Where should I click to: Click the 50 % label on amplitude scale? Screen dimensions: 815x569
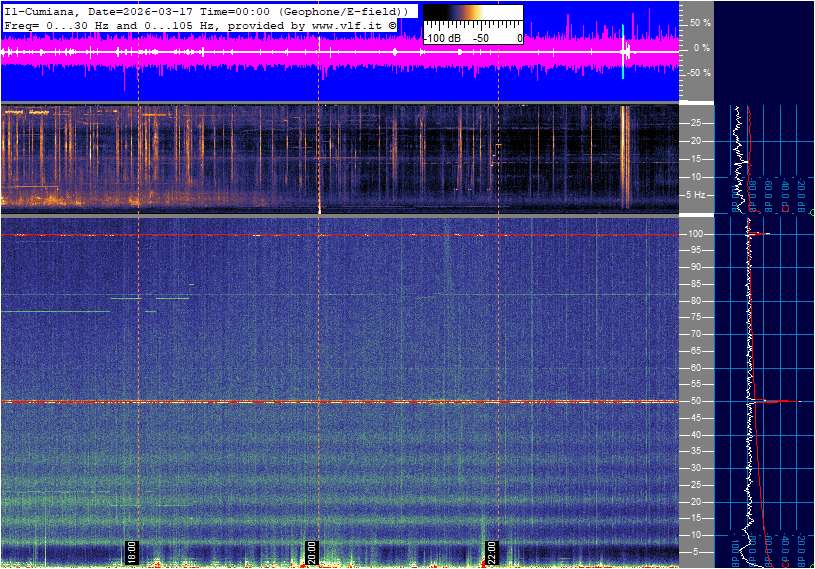pos(699,22)
